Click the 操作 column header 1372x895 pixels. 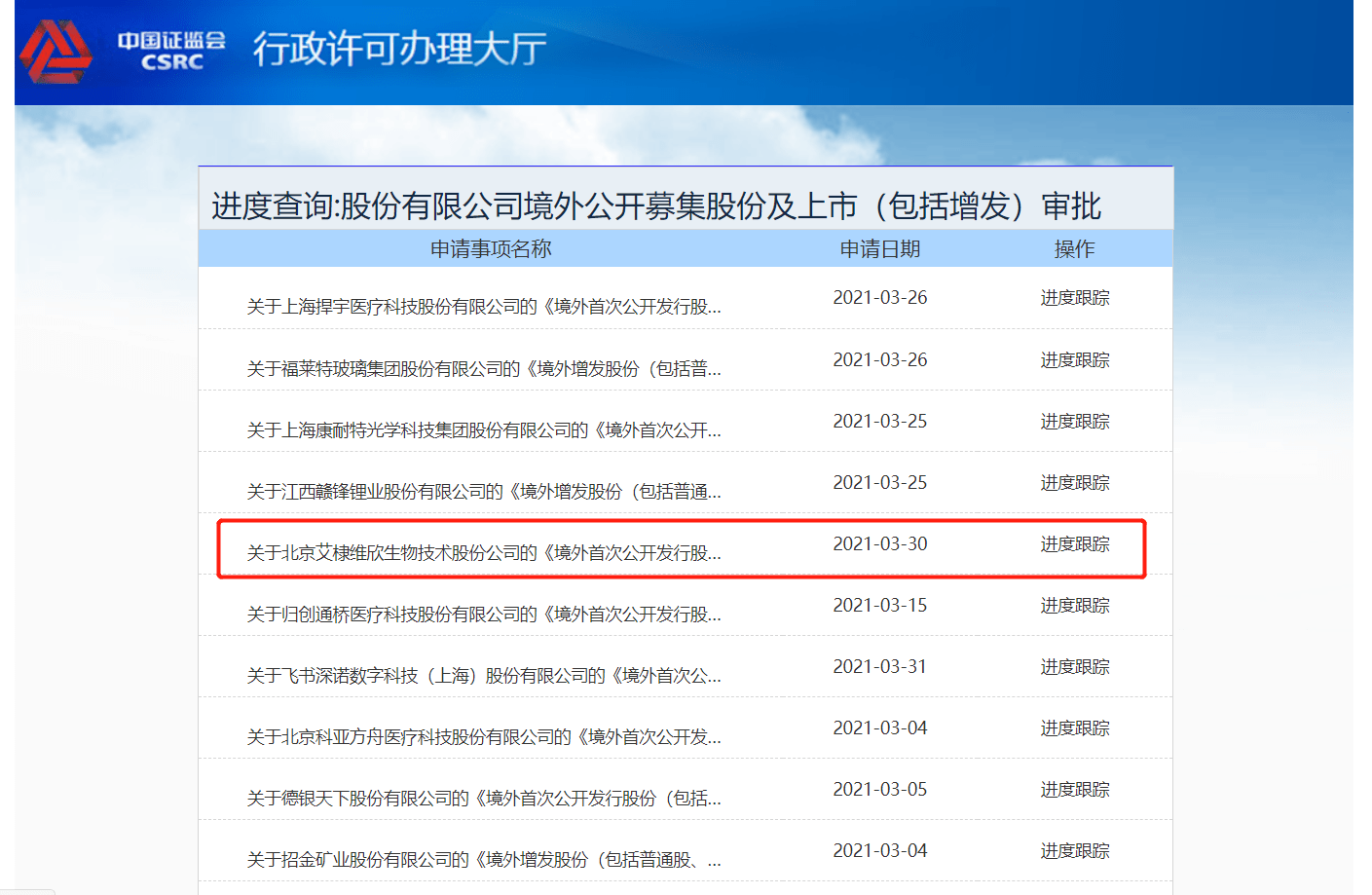point(1075,249)
